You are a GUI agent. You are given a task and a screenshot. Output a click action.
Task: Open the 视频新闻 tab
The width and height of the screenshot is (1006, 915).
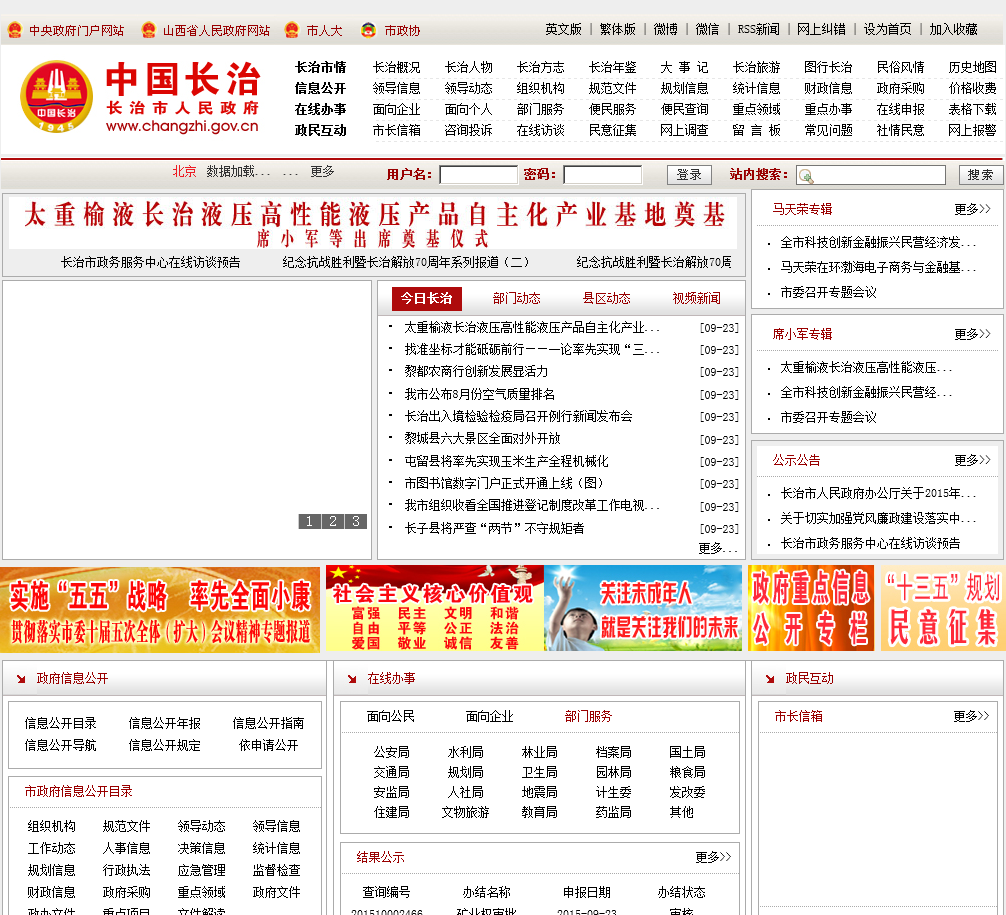(696, 298)
